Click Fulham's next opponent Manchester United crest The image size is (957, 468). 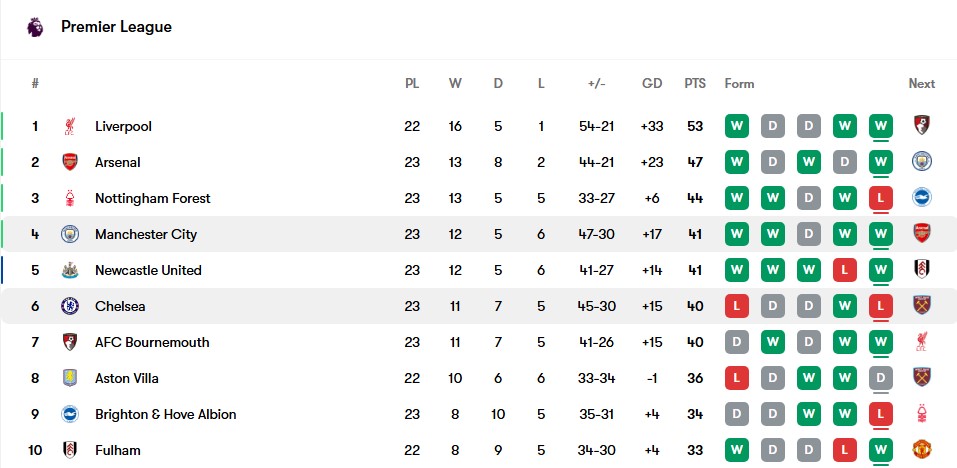coord(922,450)
